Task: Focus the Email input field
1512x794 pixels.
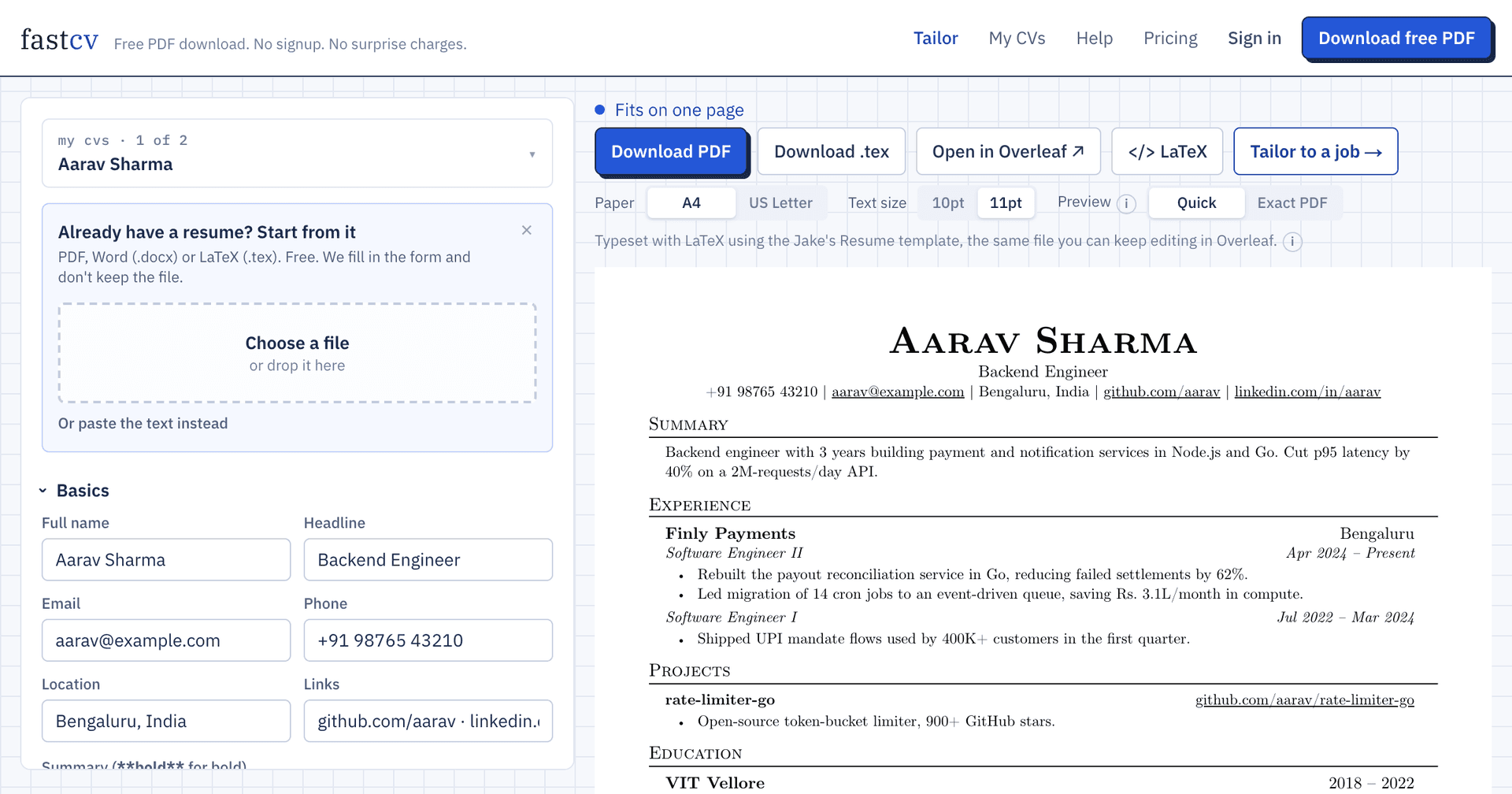Action: [x=166, y=640]
